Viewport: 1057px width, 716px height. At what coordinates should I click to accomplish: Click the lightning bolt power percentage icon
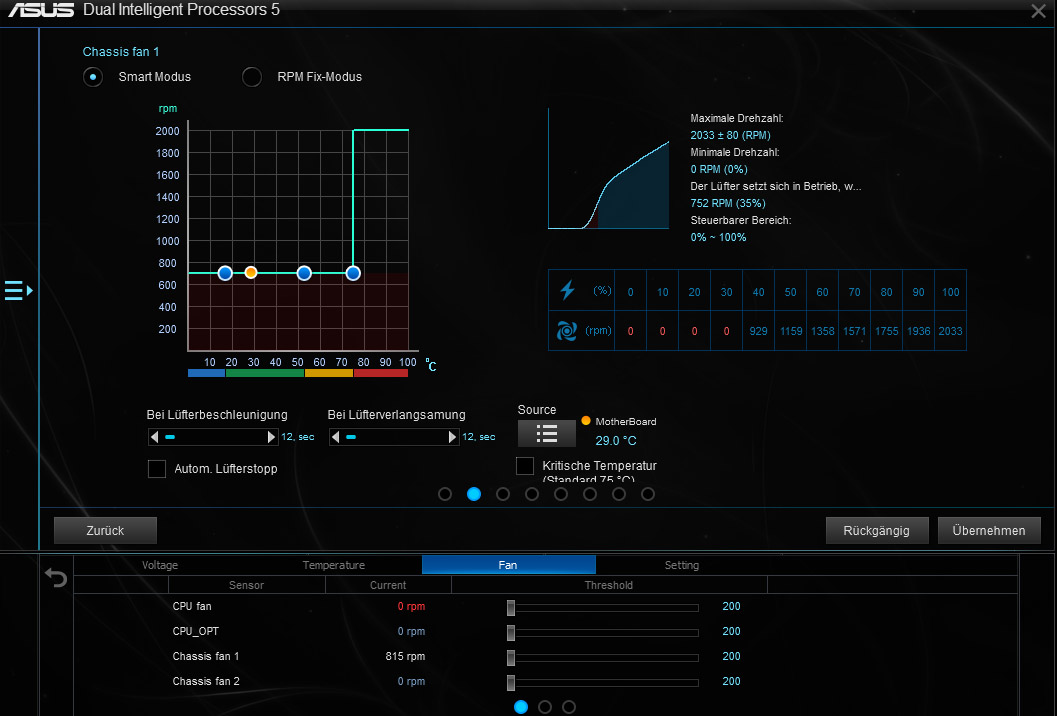(568, 290)
